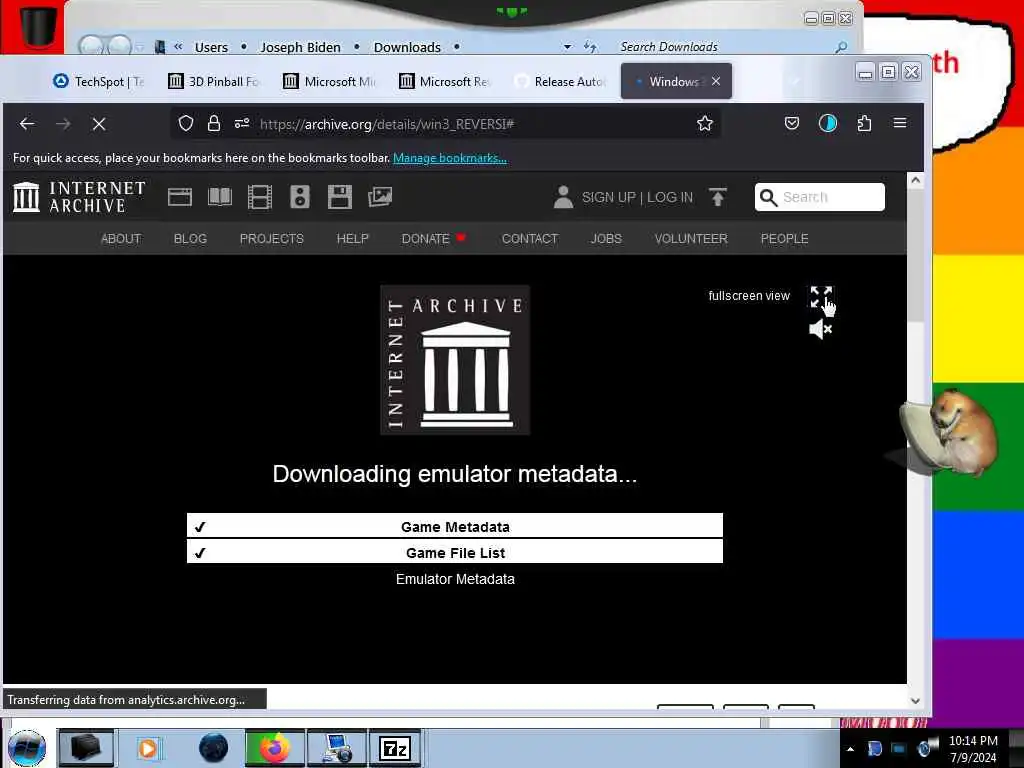Click the page scrollbar down arrow
This screenshot has width=1024, height=768.
(916, 701)
